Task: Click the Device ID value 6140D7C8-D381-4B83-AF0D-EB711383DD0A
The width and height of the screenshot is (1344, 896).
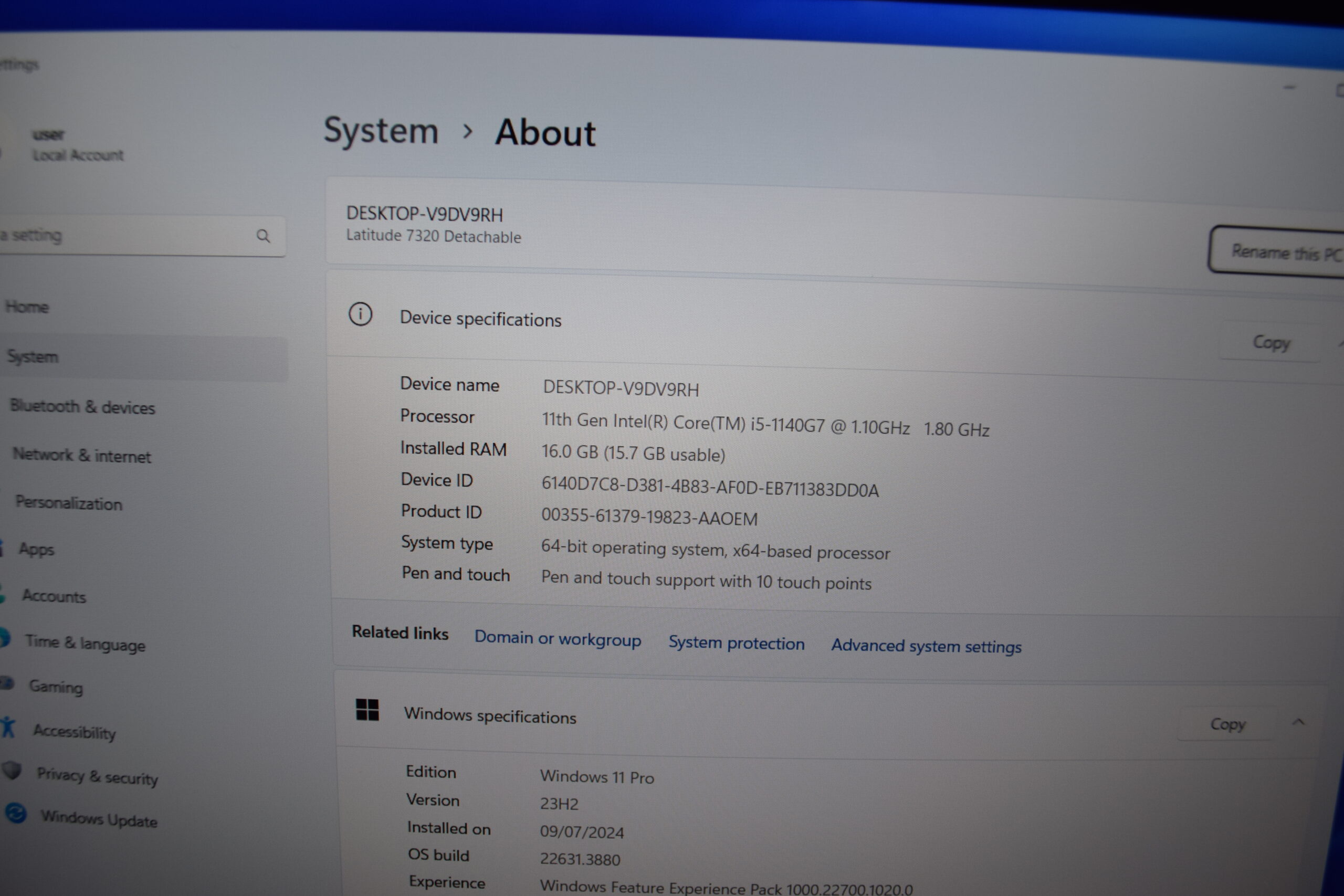Action: pos(710,487)
